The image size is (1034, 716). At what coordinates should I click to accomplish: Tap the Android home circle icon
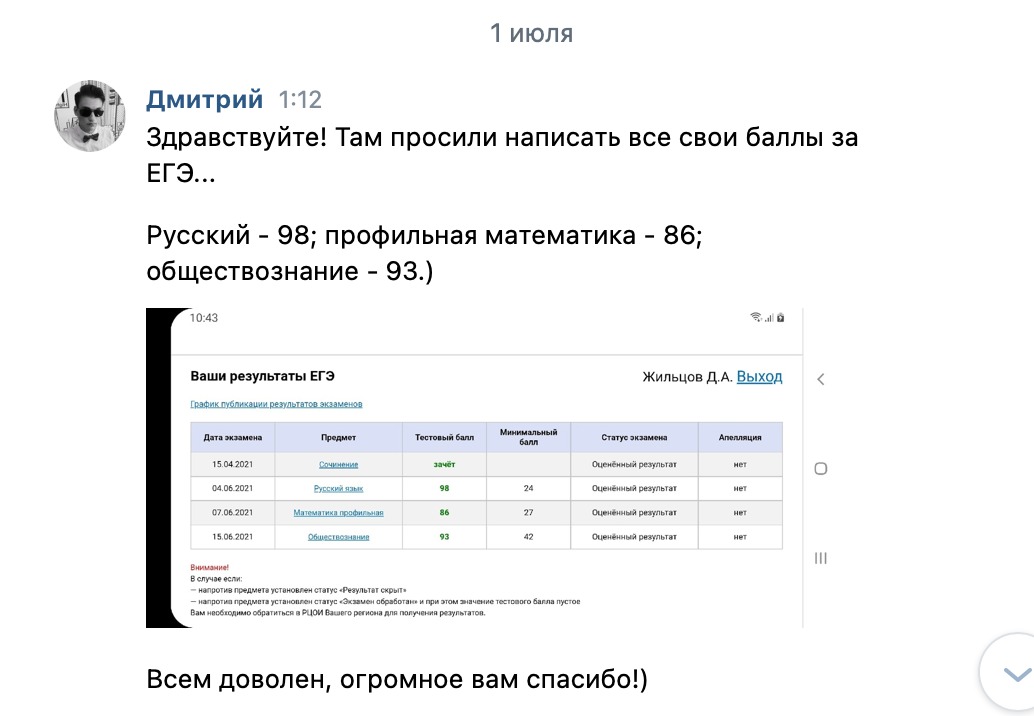coord(820,468)
